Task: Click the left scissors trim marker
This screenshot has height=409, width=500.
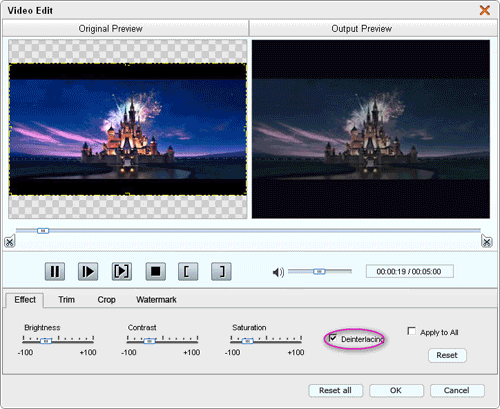Action: (10, 241)
